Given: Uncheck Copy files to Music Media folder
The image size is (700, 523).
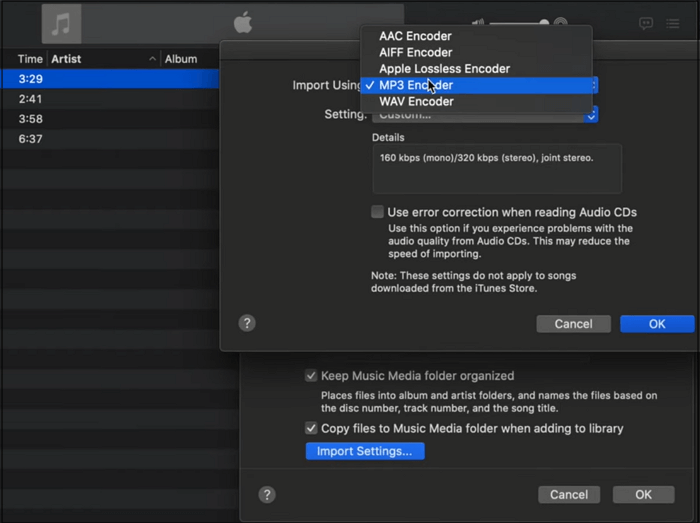Looking at the screenshot, I should click(x=311, y=428).
